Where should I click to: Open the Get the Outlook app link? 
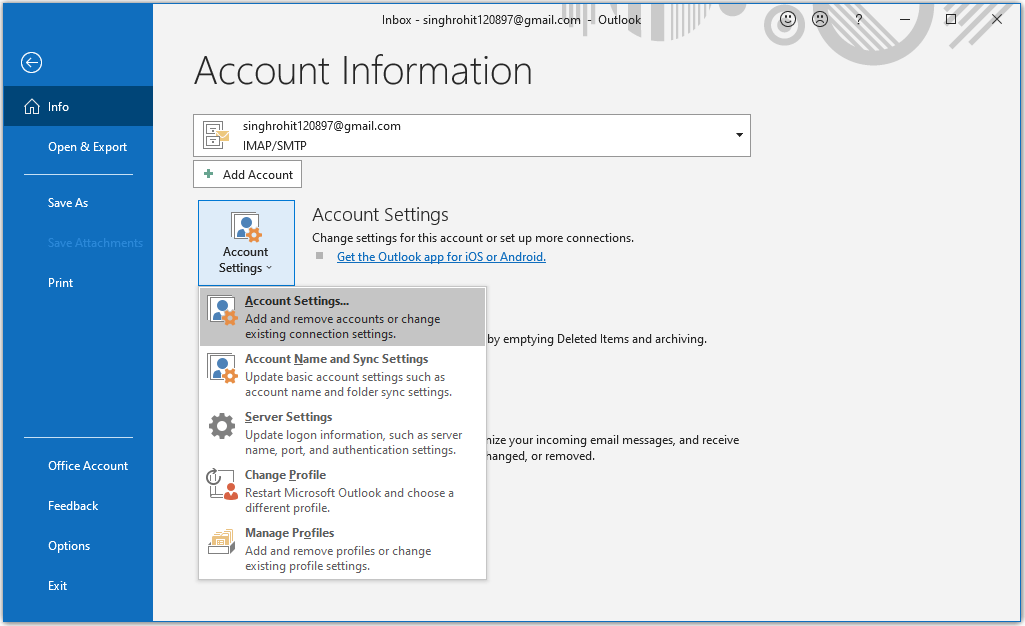(441, 256)
